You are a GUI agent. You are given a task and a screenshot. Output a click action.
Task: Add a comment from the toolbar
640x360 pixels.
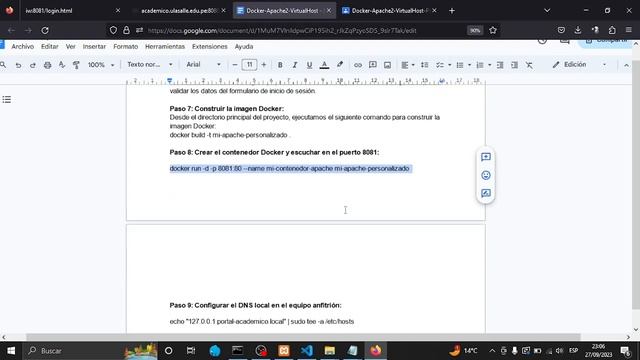373,65
